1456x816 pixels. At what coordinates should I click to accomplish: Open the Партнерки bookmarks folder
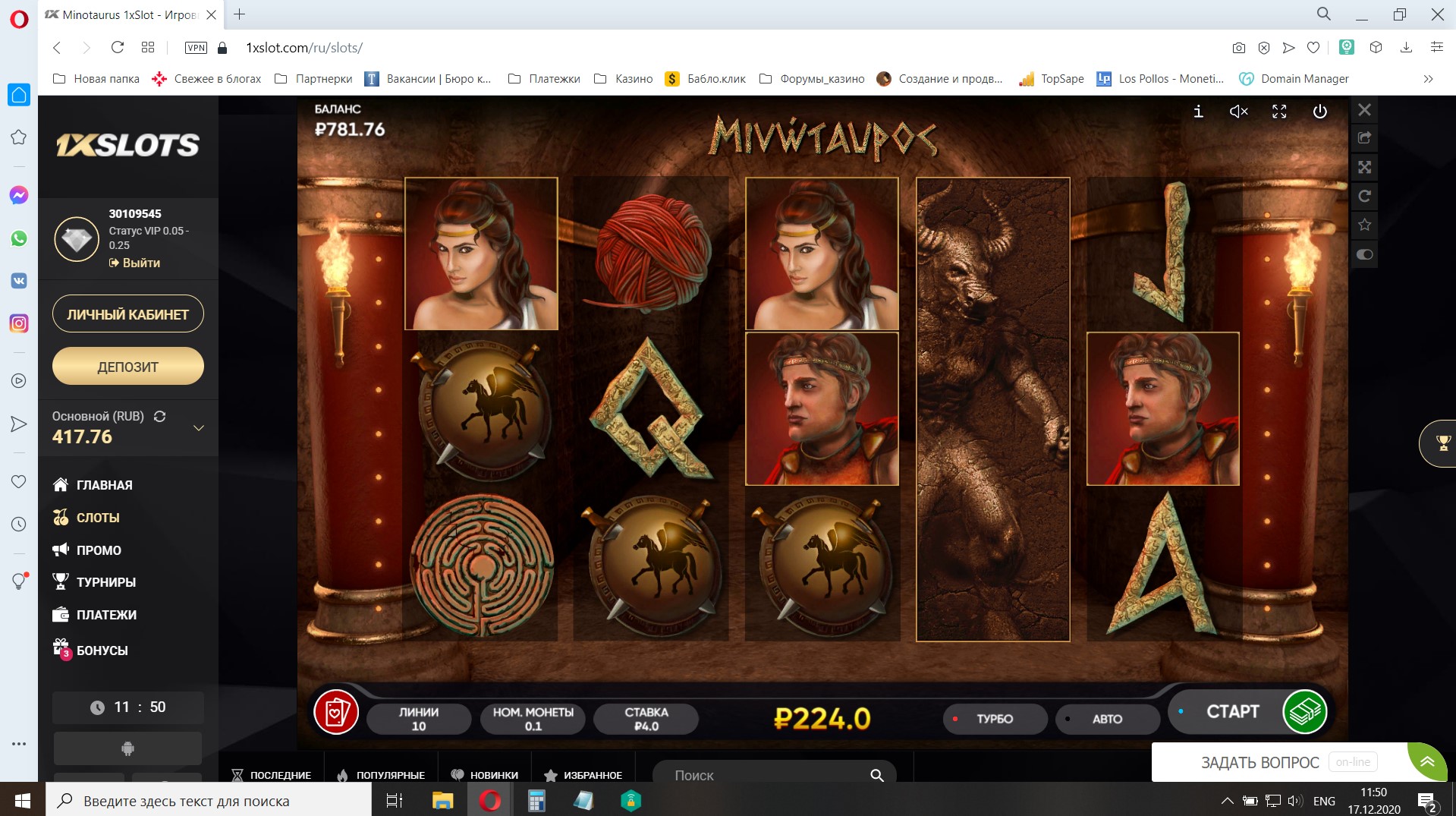point(313,79)
